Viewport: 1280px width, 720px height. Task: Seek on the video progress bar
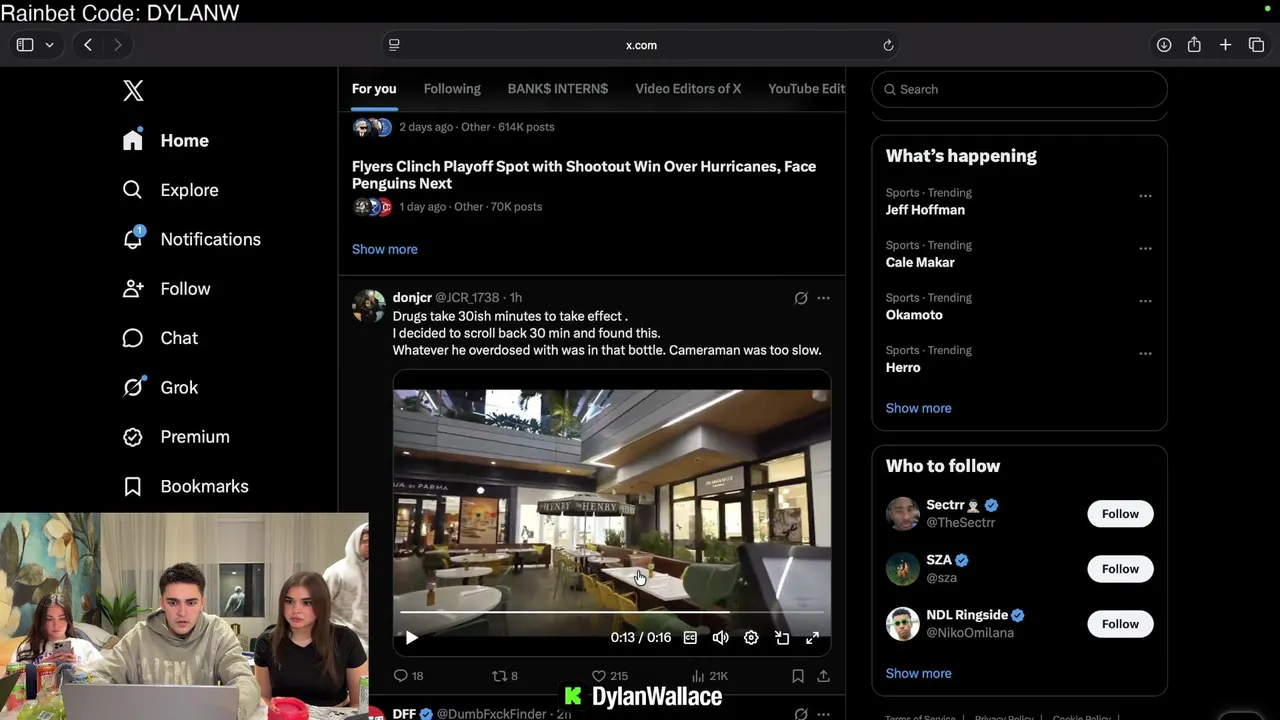pyautogui.click(x=612, y=612)
